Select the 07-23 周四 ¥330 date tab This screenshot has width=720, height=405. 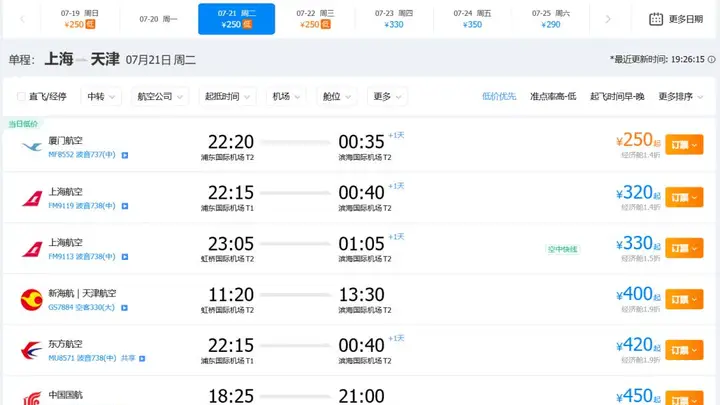pos(394,19)
